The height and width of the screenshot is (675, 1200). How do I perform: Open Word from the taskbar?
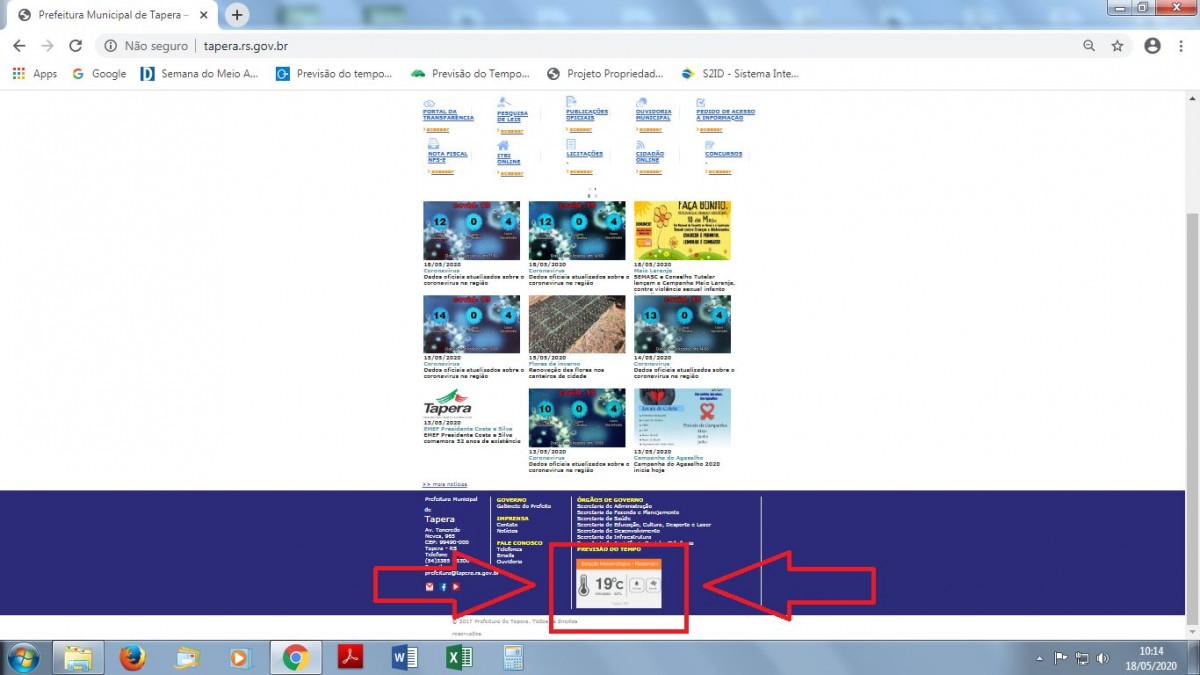pos(405,657)
